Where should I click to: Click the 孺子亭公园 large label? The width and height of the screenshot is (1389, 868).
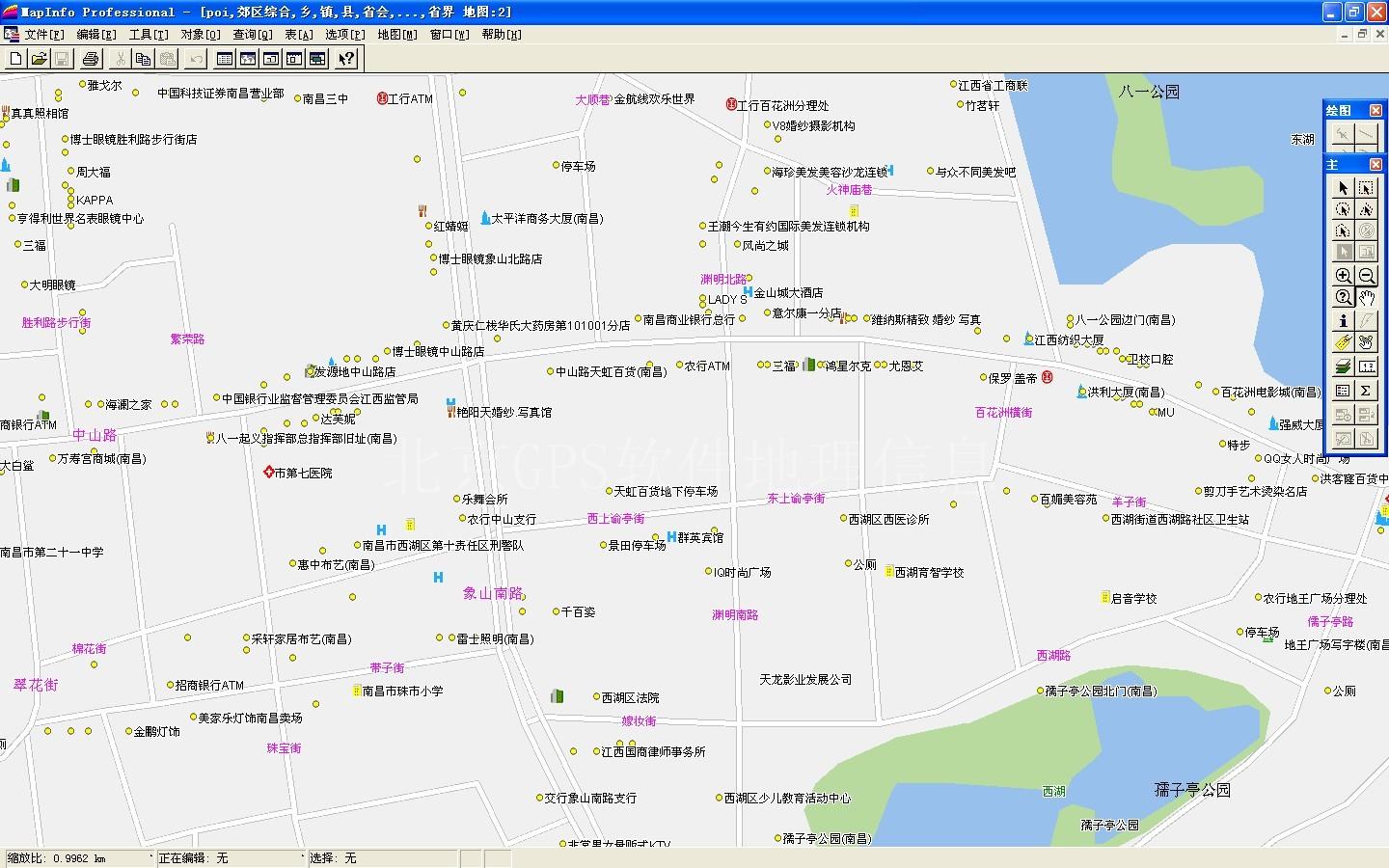[1192, 790]
